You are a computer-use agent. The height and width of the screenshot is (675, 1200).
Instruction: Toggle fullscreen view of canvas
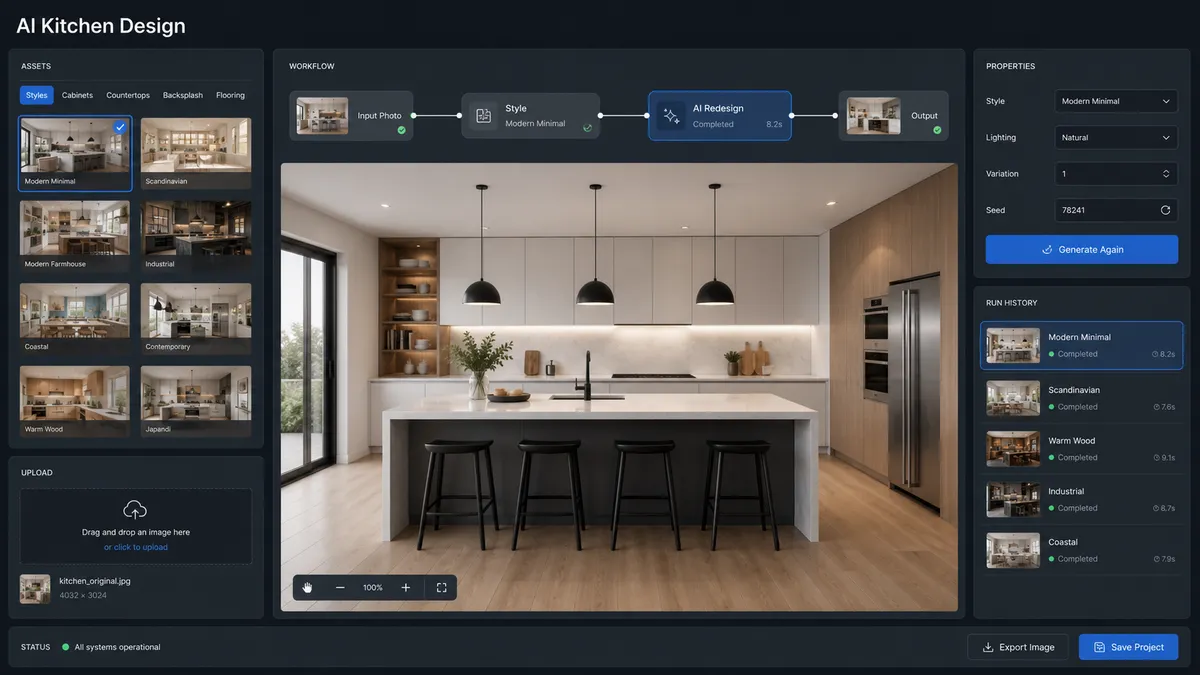(441, 588)
